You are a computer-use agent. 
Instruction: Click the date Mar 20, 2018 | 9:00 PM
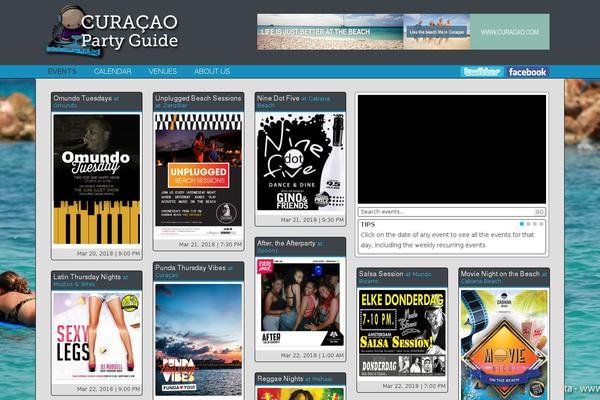[x=108, y=253]
